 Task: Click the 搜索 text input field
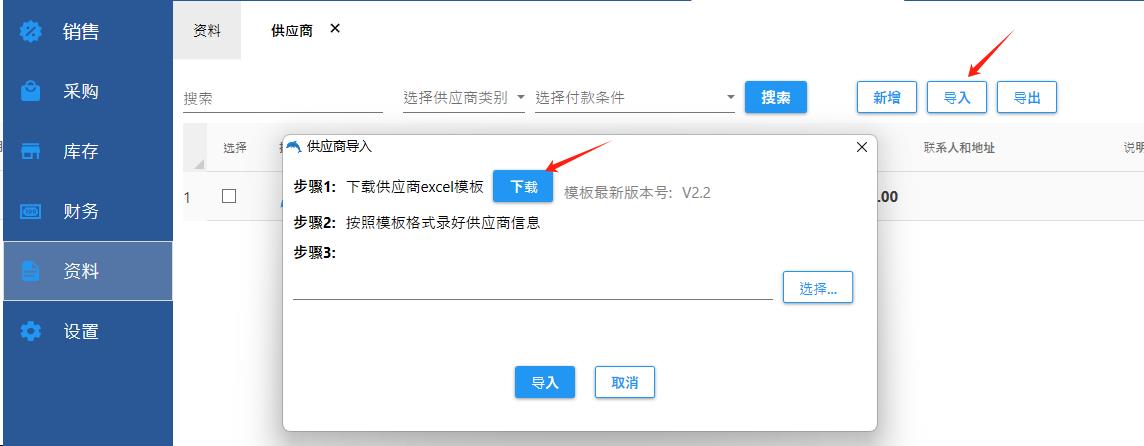283,98
